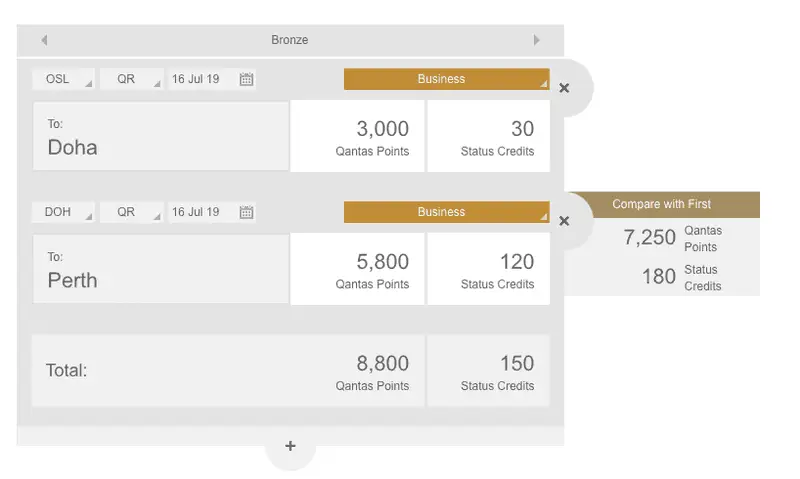Select the To: Perth destination field
The height and width of the screenshot is (479, 800).
160,270
